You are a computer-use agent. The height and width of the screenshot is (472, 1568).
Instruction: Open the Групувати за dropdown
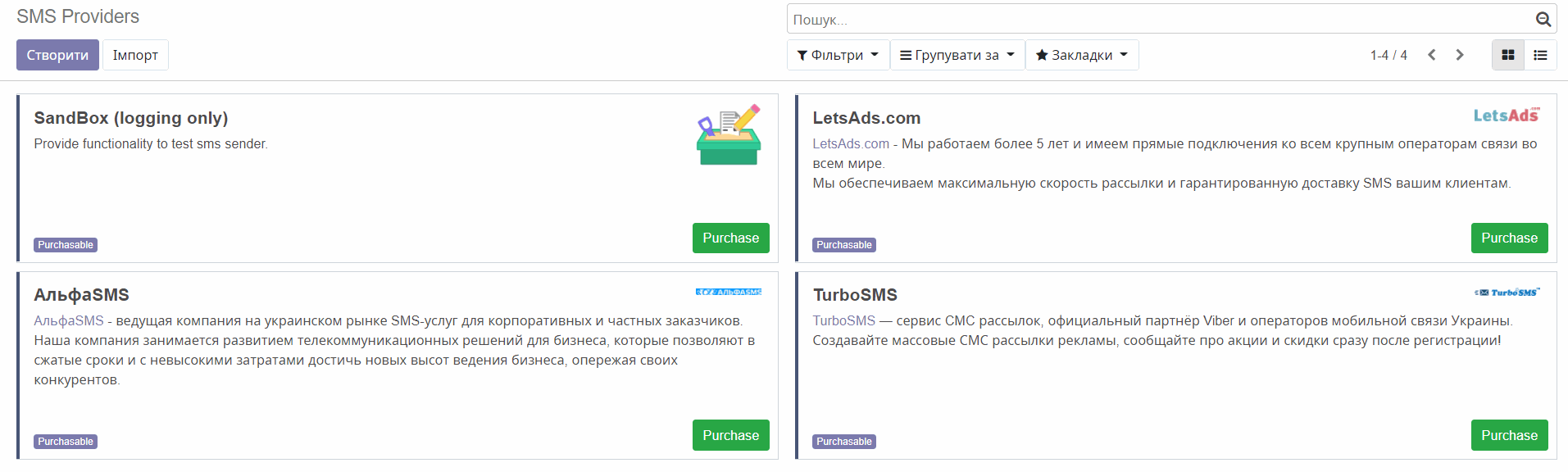click(957, 55)
